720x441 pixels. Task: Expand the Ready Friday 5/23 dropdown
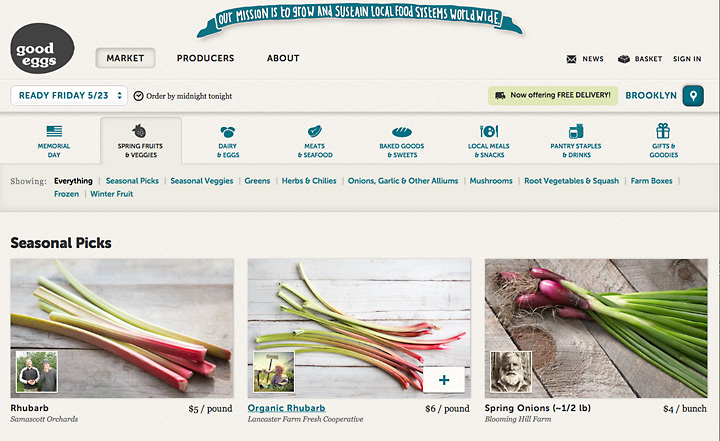coord(69,96)
